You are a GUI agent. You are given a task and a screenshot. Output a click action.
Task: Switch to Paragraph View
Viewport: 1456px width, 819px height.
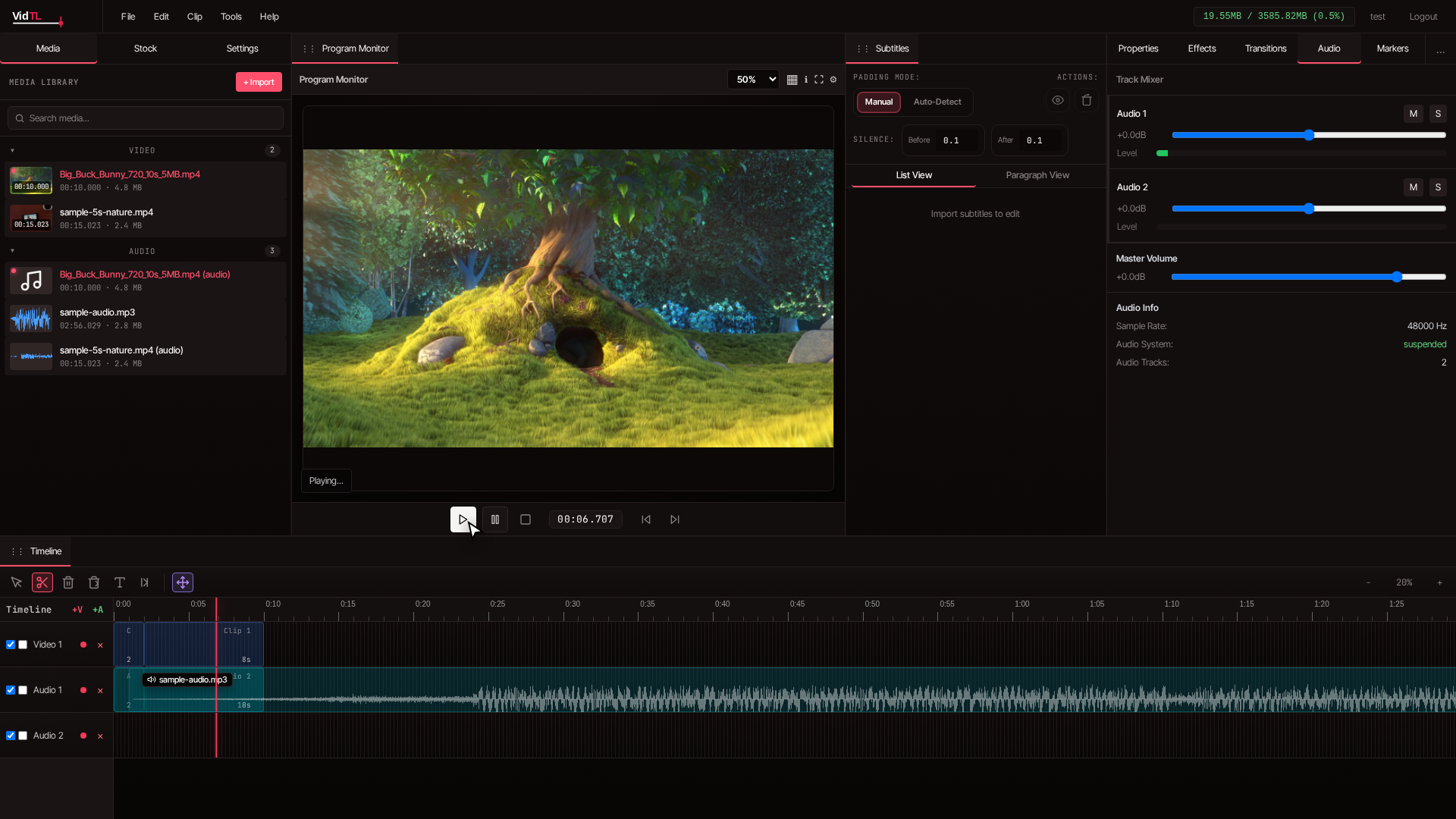[x=1037, y=175]
